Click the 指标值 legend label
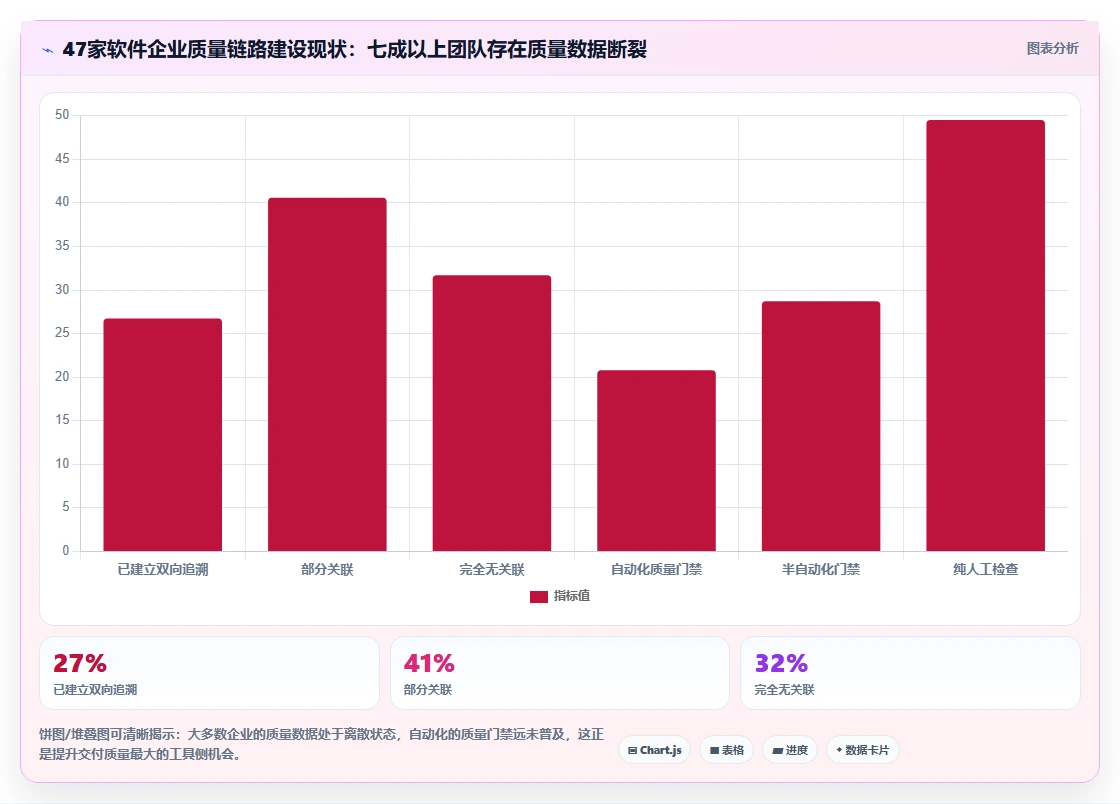This screenshot has height=804, width=1120. (x=571, y=596)
